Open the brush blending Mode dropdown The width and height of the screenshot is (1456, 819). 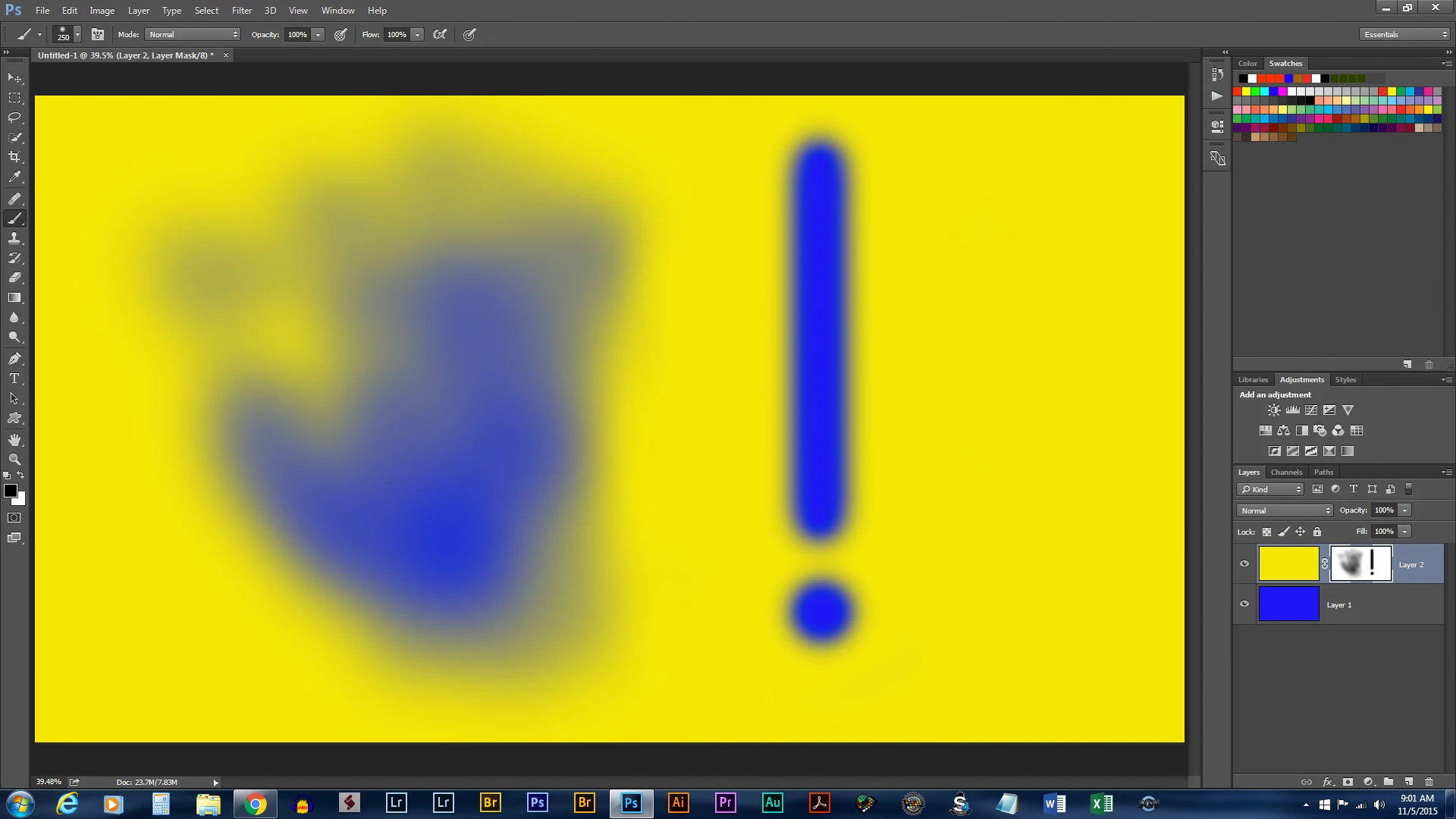193,35
